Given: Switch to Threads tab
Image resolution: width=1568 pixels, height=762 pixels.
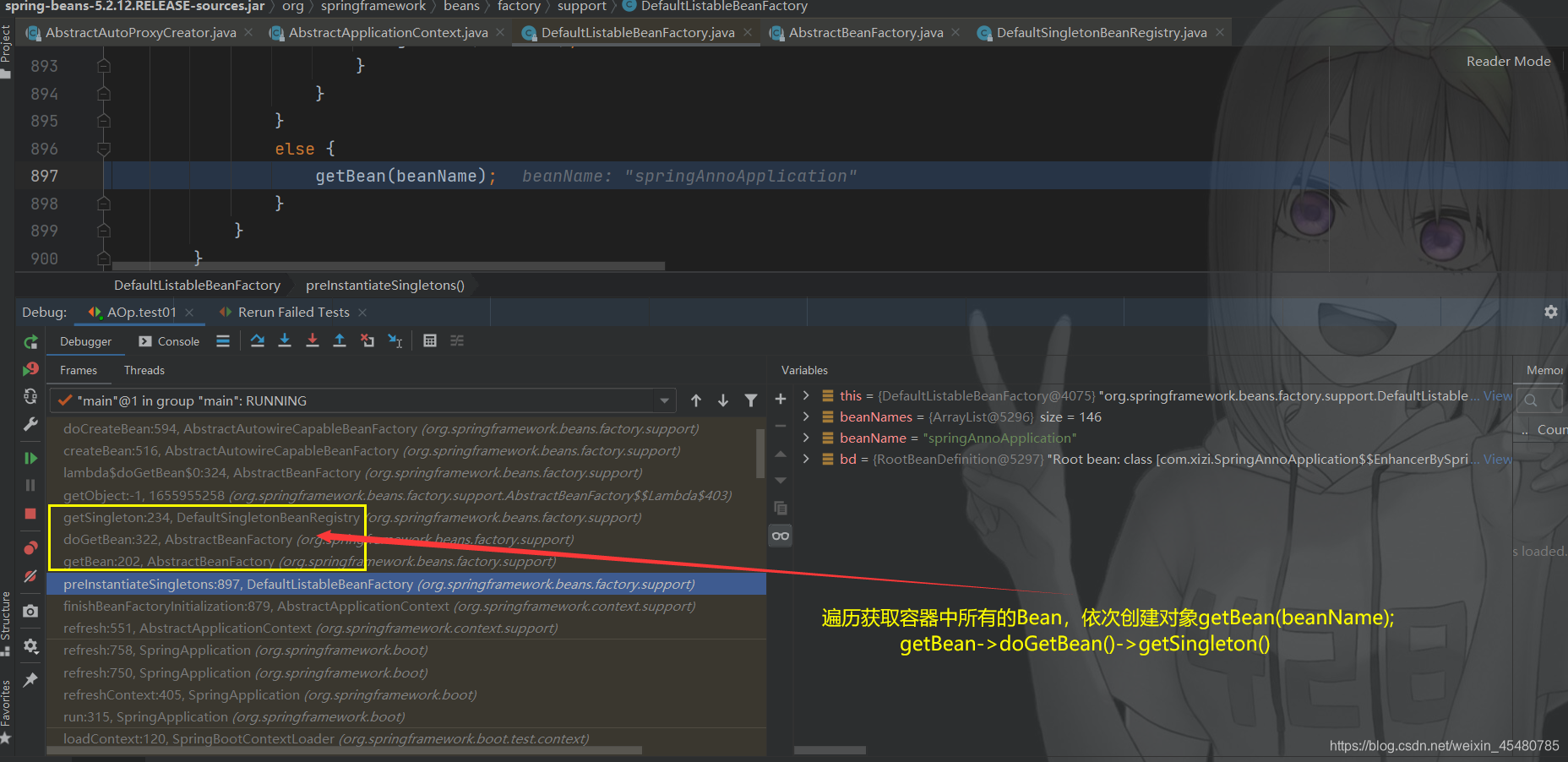Looking at the screenshot, I should (144, 370).
